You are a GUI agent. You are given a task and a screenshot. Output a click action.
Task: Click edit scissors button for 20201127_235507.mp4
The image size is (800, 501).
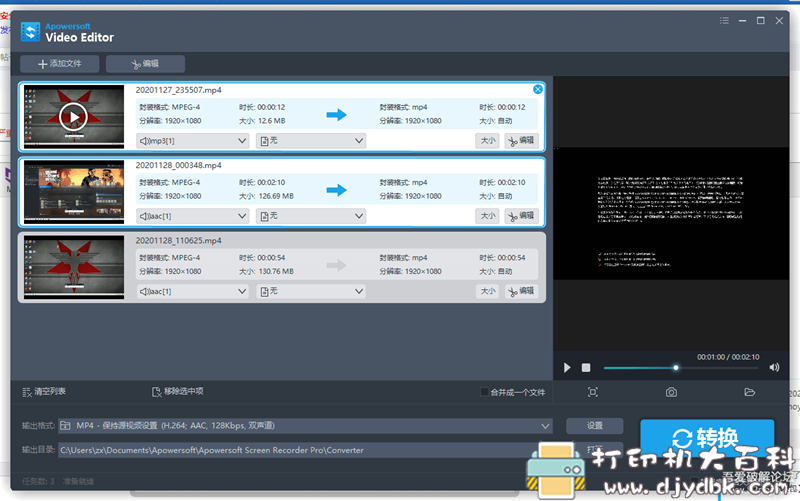tap(521, 141)
